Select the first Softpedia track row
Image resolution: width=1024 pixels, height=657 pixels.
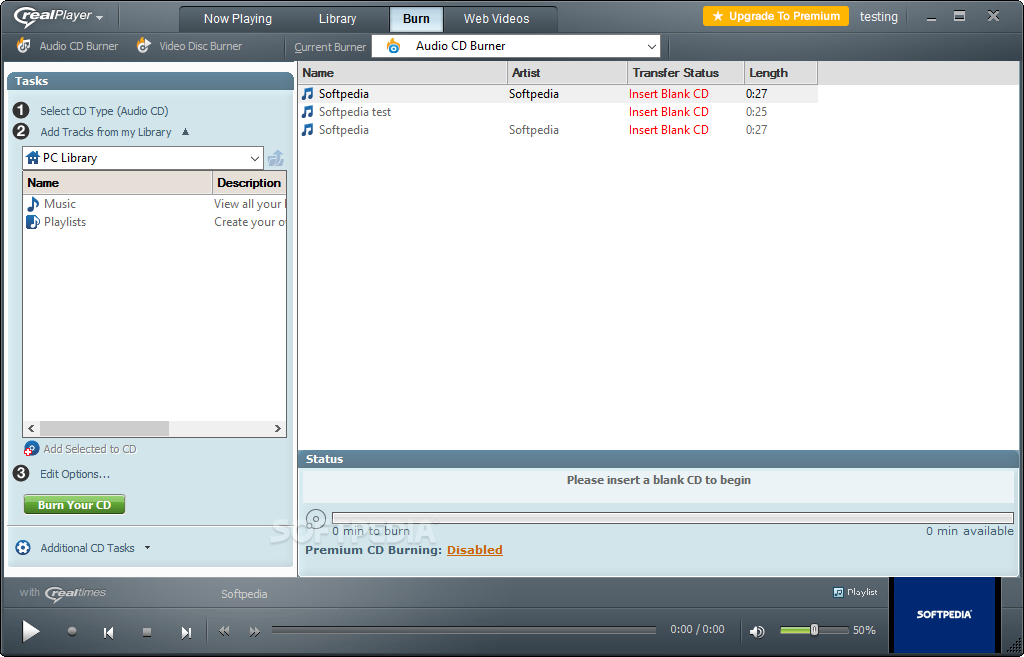[558, 94]
